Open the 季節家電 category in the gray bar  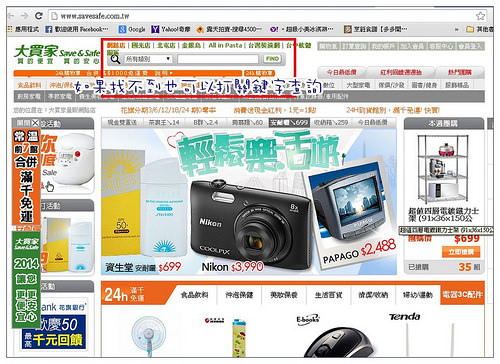[x=60, y=96]
